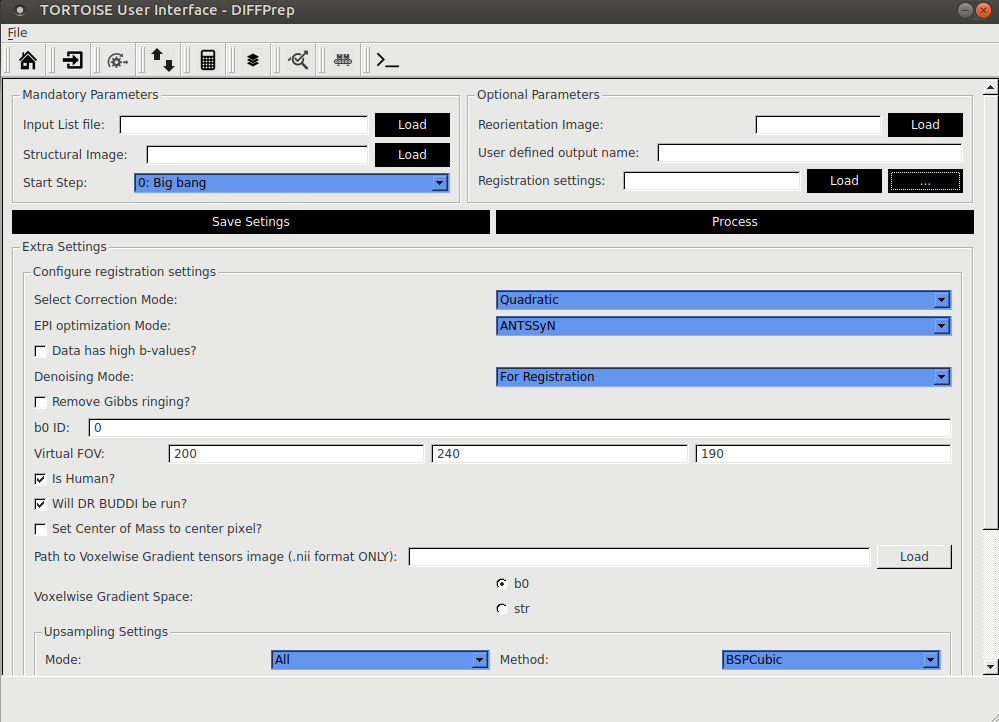Viewport: 999px width, 722px height.
Task: Open Upsampling Method BSPCubic dropdown
Action: [x=831, y=660]
